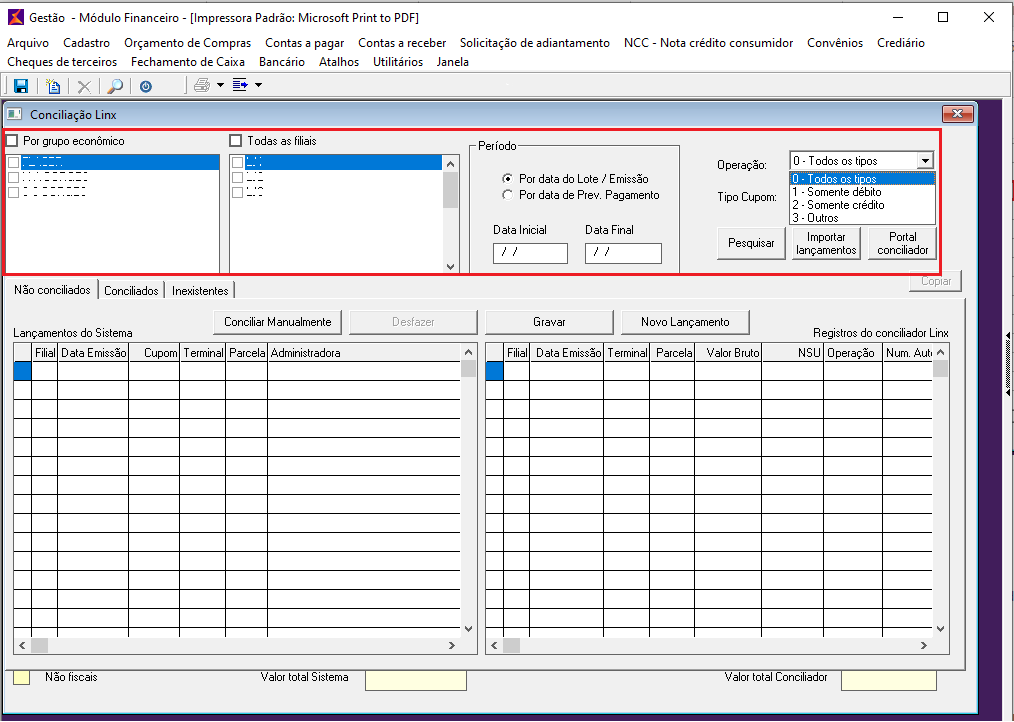Click the new document toolbar icon
The width and height of the screenshot is (1014, 722).
click(x=54, y=86)
